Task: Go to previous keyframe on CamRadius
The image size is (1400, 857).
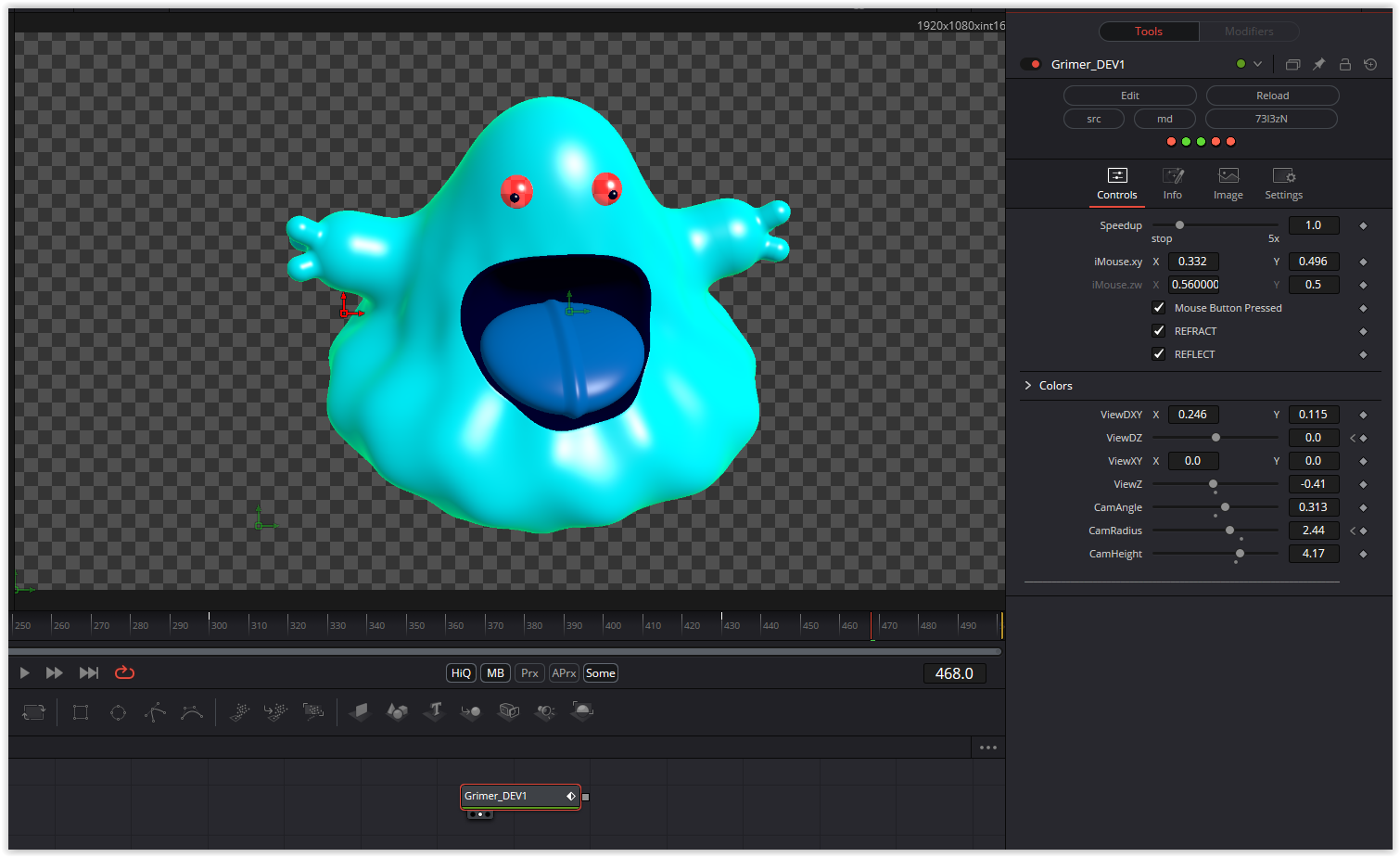Action: pos(1353,531)
